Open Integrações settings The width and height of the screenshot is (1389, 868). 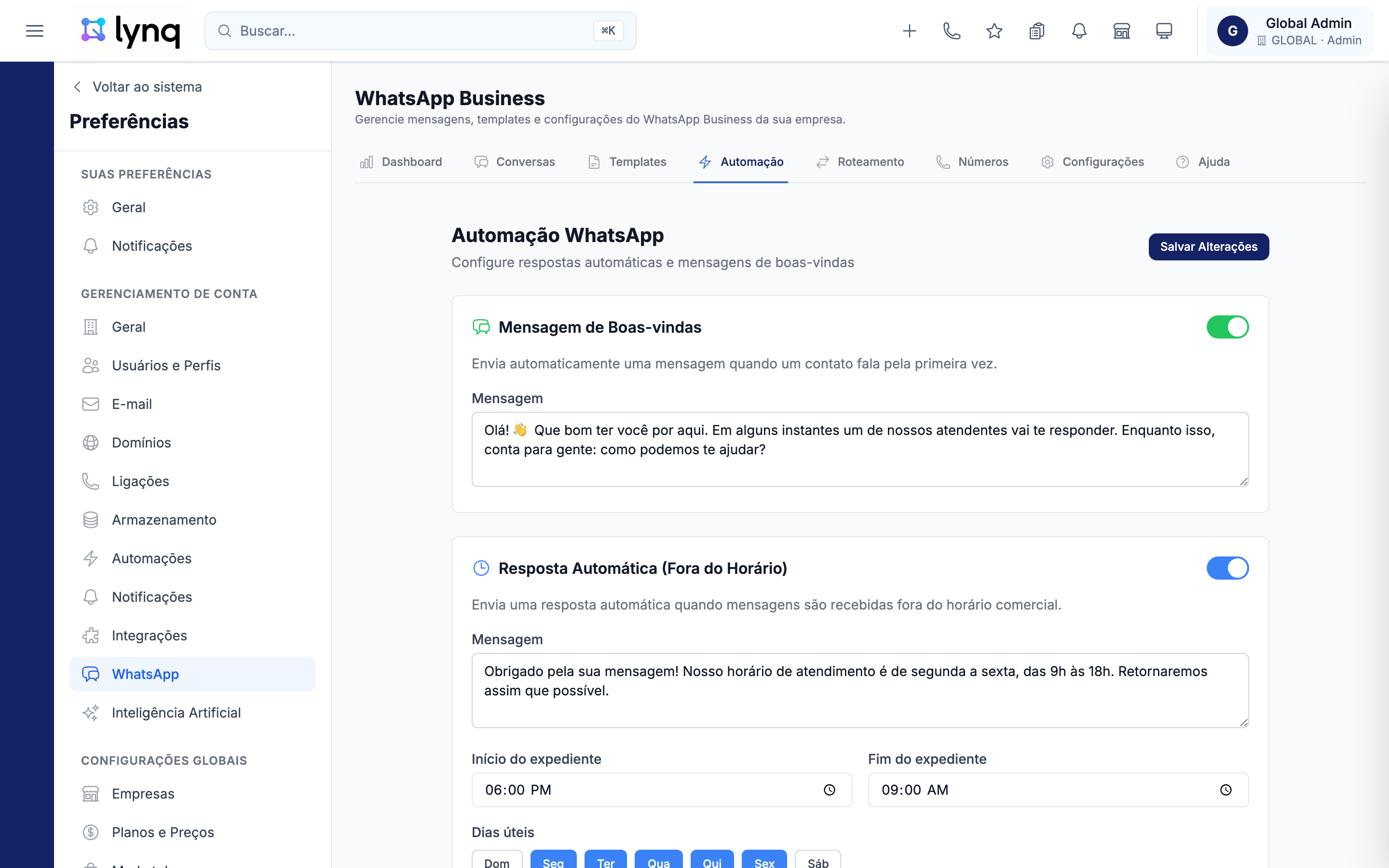click(192, 636)
